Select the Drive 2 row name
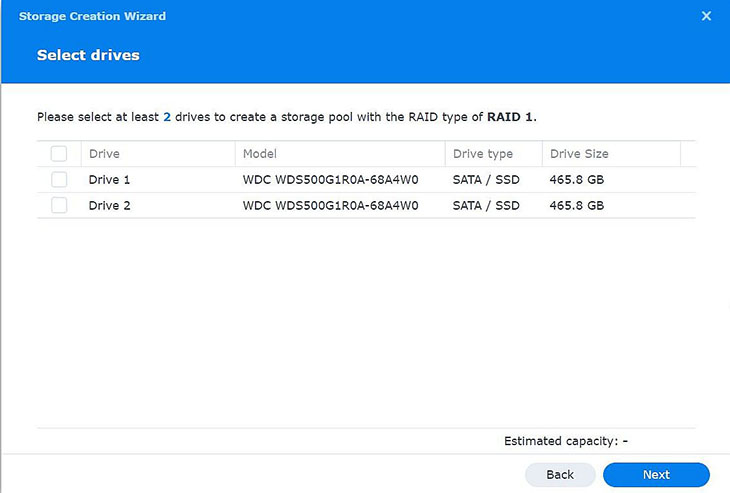This screenshot has width=730, height=493. click(109, 205)
